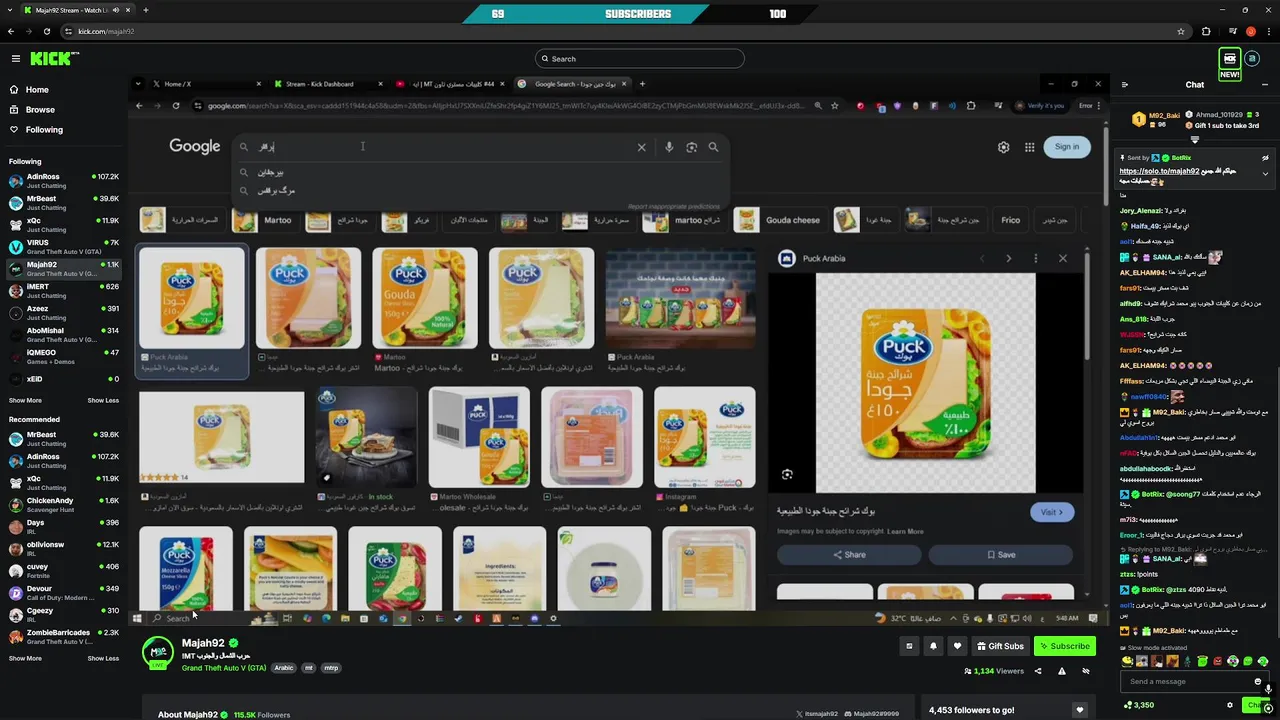1280x720 pixels.
Task: Expand Recommended with bottom Show More
Action: [x=25, y=658]
